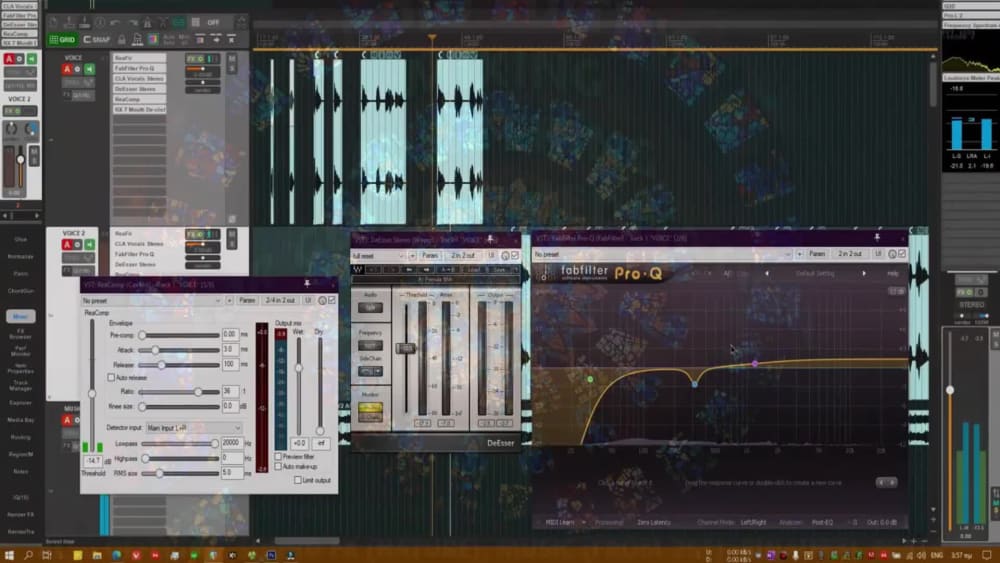Click VOICE track green monitor icon
This screenshot has width=1000, height=563.
[x=89, y=69]
